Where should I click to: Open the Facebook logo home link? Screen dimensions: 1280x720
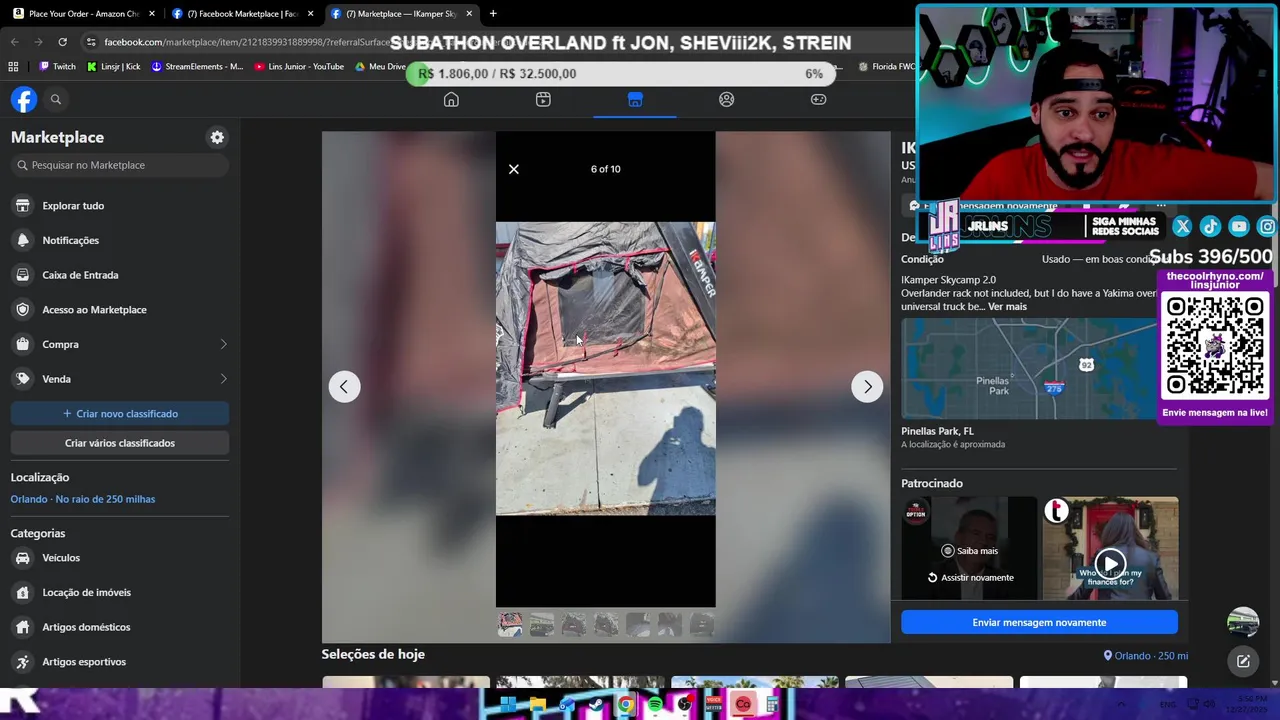pyautogui.click(x=24, y=99)
